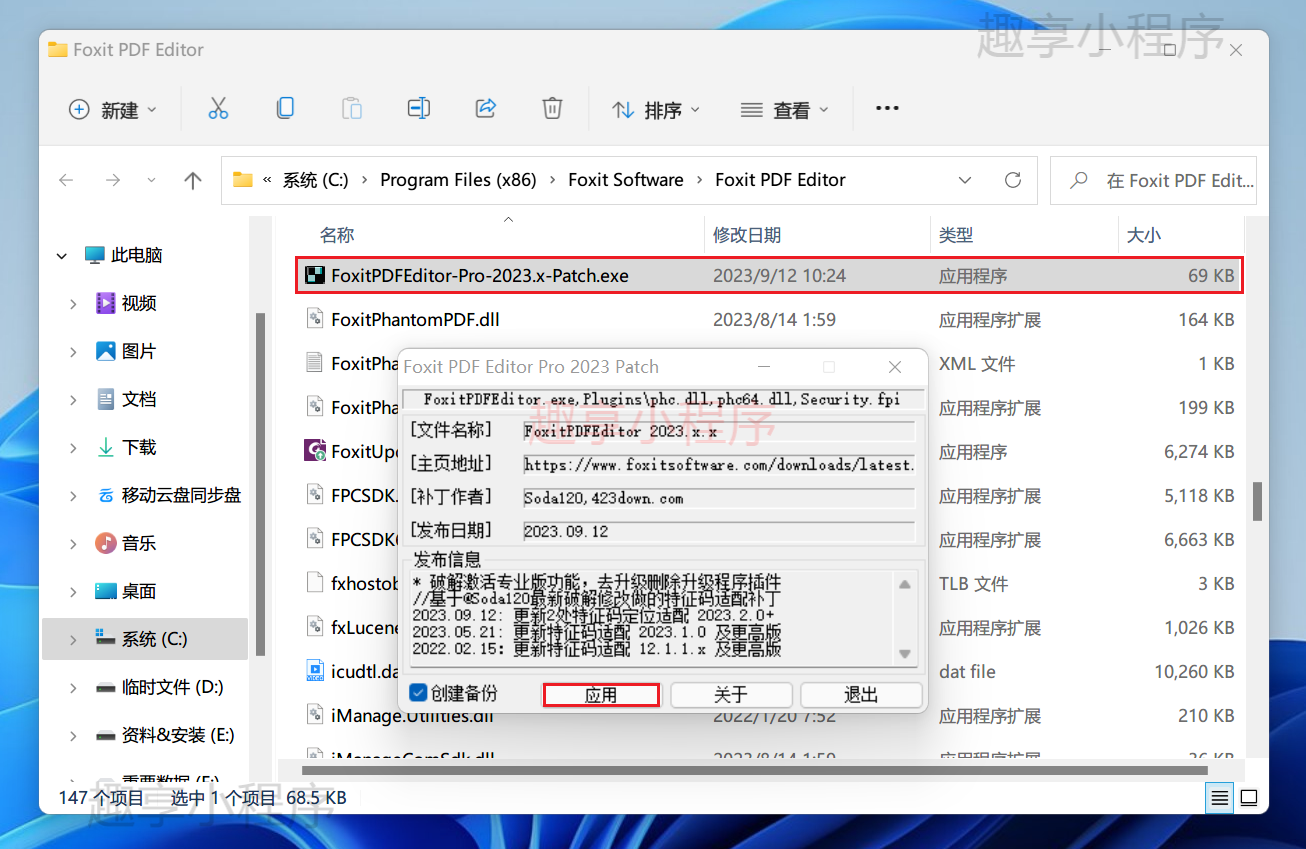
Task: Expand the 系统 (C:) tree node chevron
Action: coord(73,640)
